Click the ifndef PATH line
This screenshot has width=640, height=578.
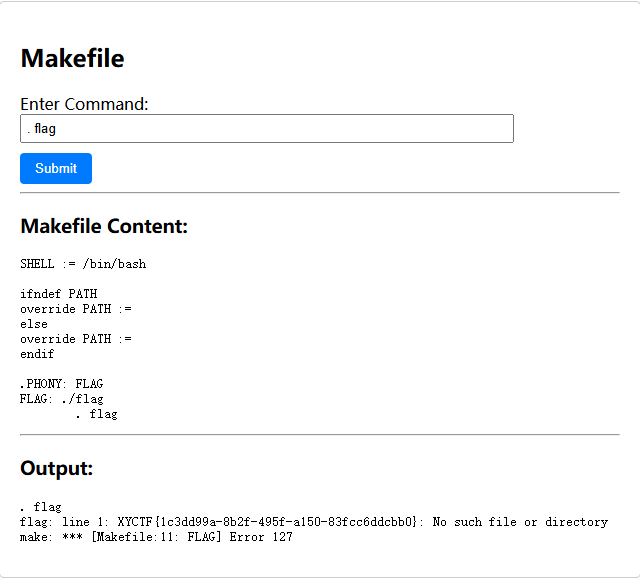(x=59, y=294)
